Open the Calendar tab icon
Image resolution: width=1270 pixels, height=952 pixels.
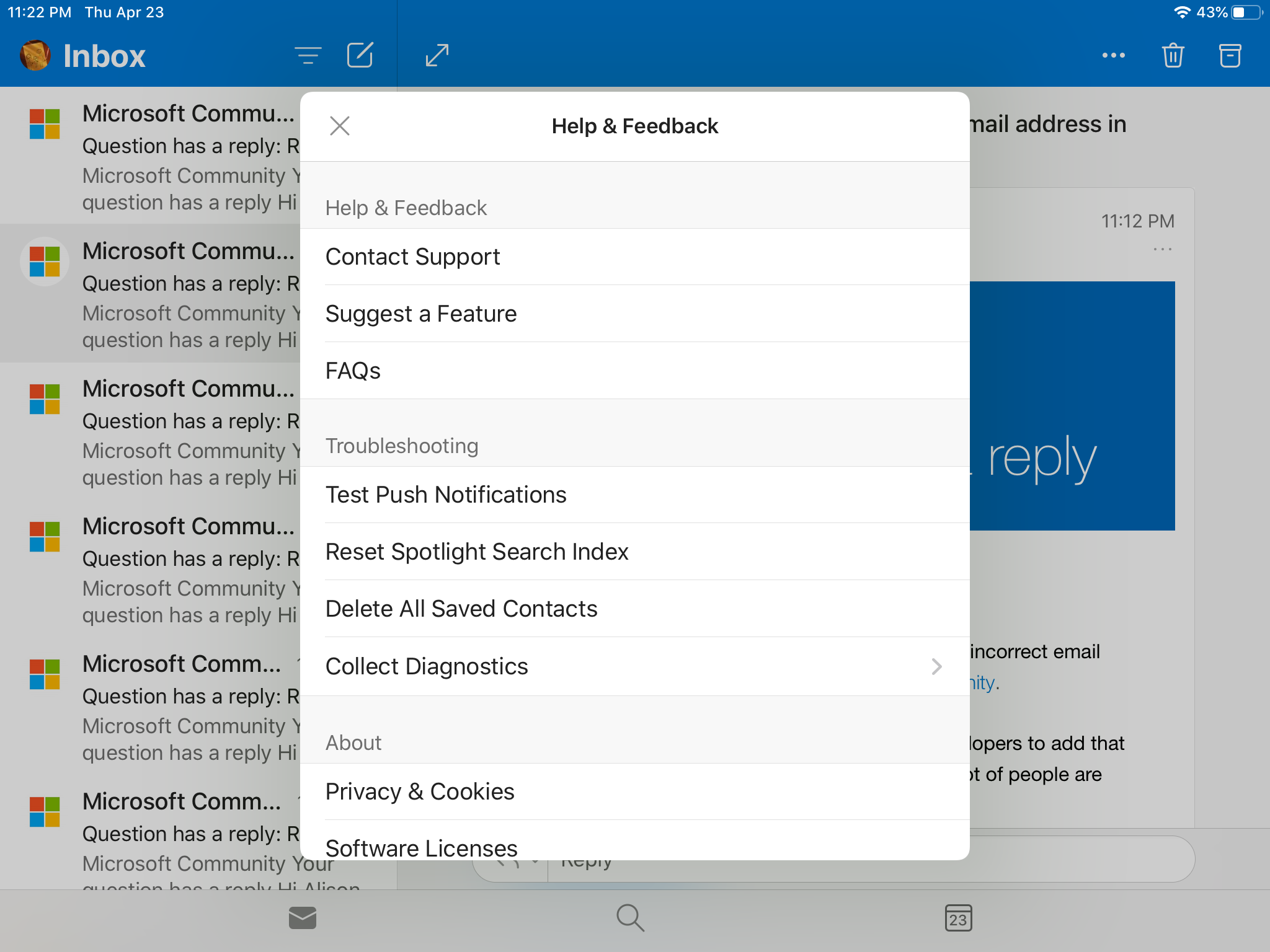pos(958,918)
